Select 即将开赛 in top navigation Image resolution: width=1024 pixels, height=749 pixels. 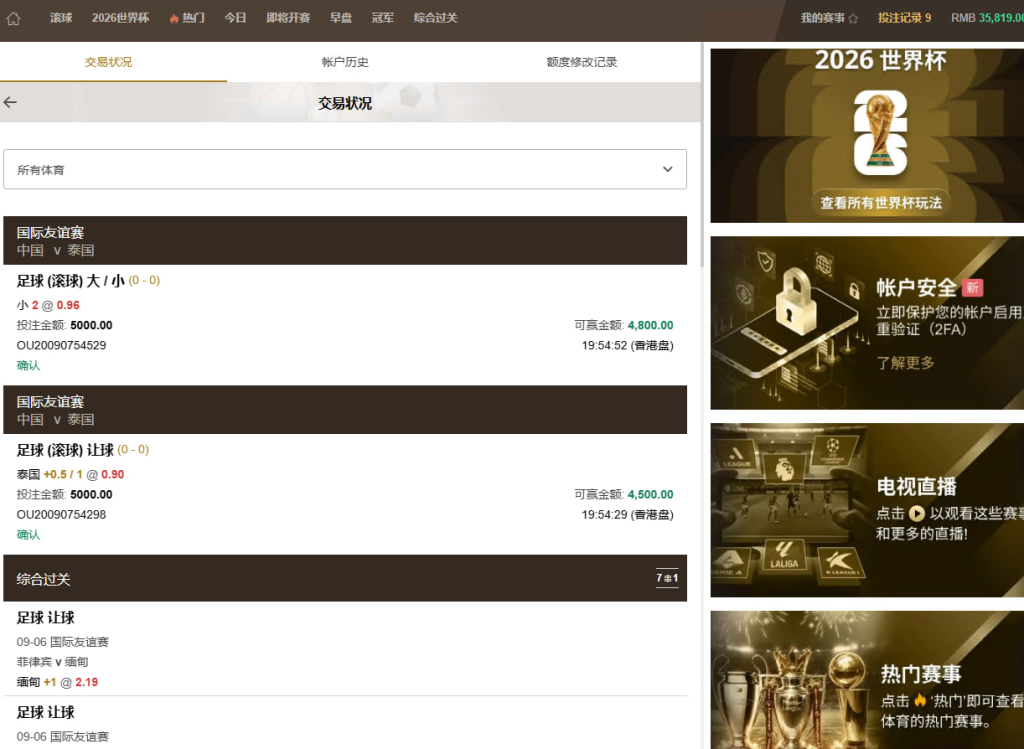[288, 18]
